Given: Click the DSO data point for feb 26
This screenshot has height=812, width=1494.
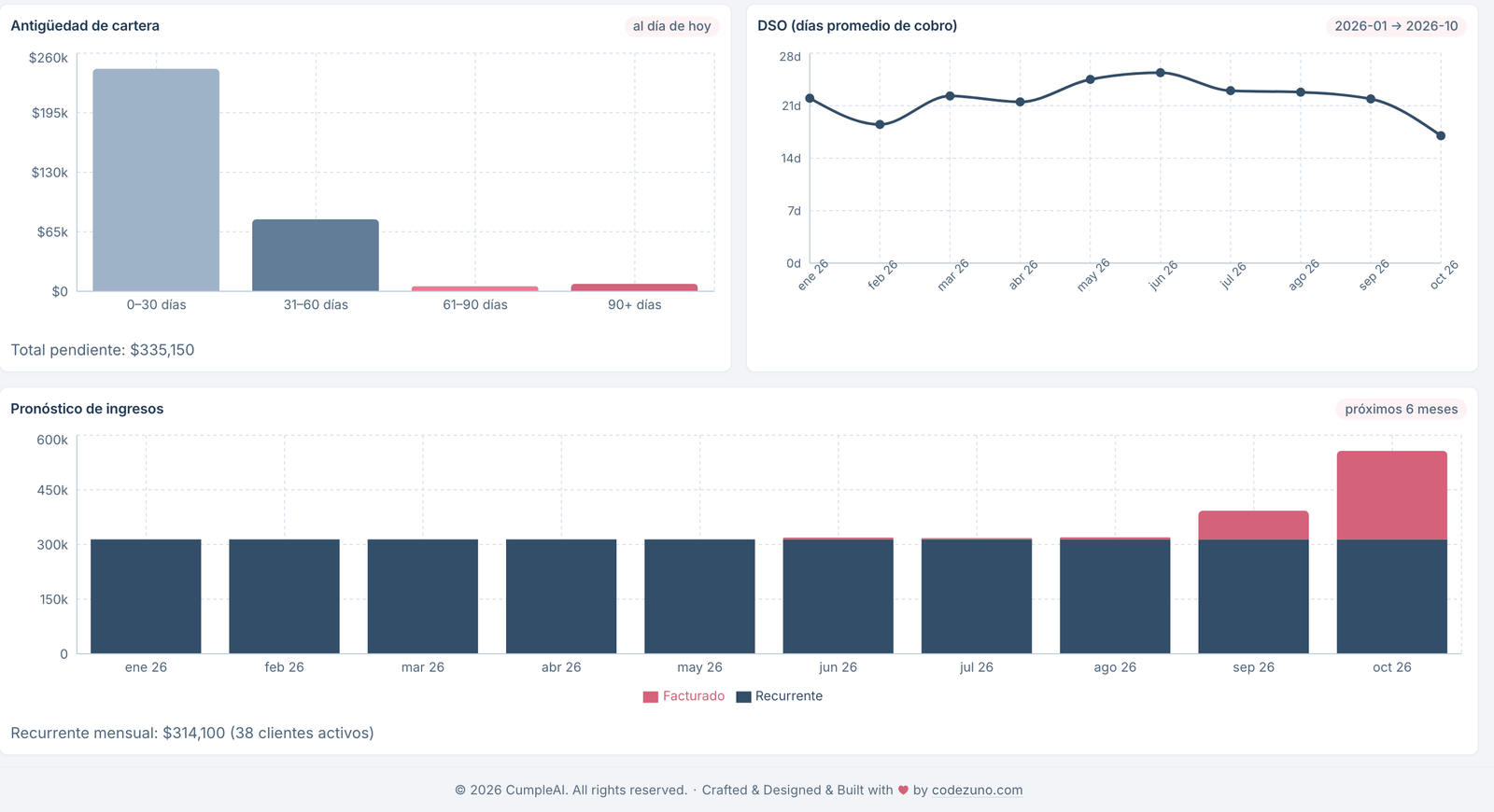Looking at the screenshot, I should [880, 124].
